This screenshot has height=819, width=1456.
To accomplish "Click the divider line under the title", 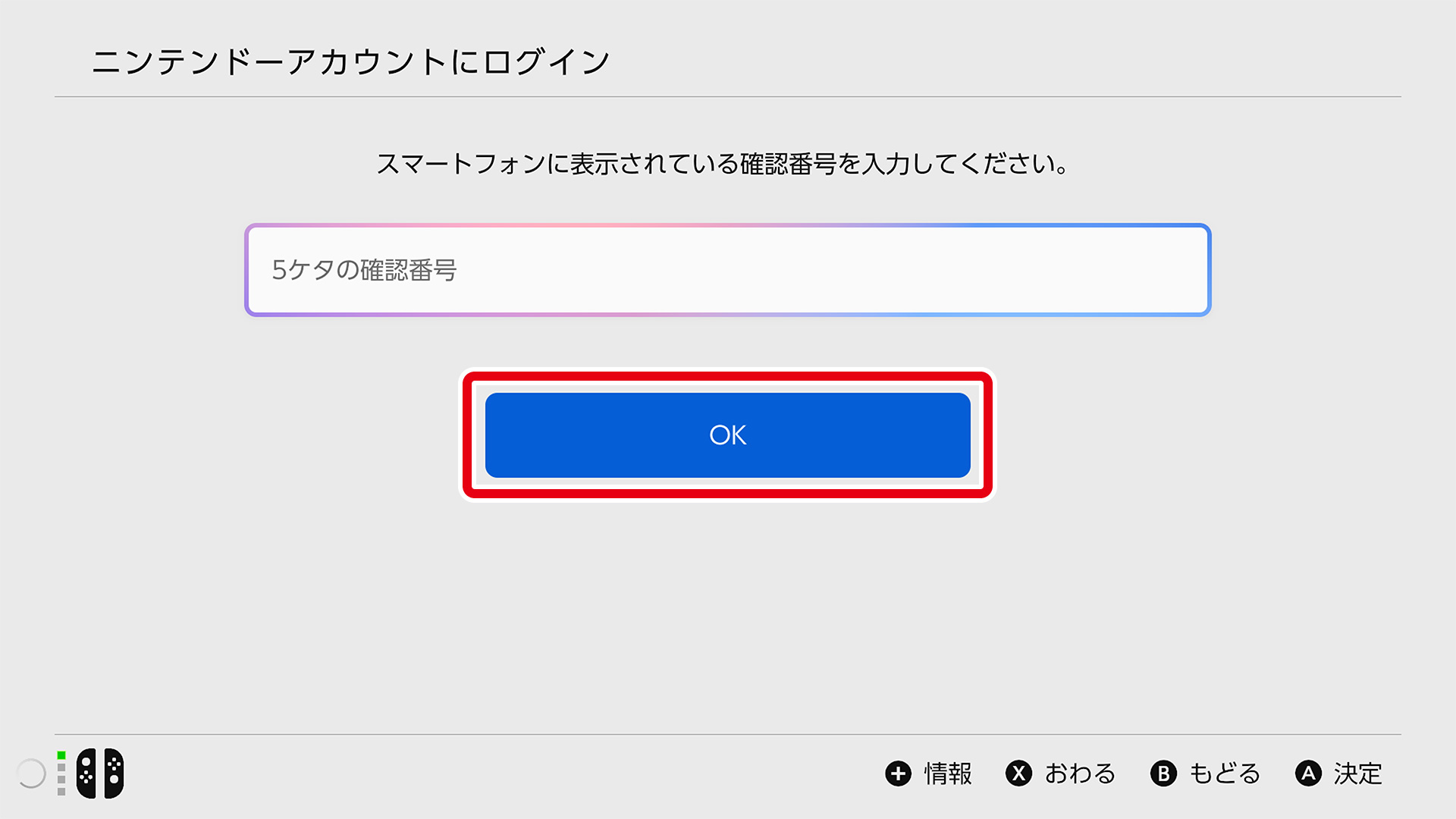I will pos(727,96).
